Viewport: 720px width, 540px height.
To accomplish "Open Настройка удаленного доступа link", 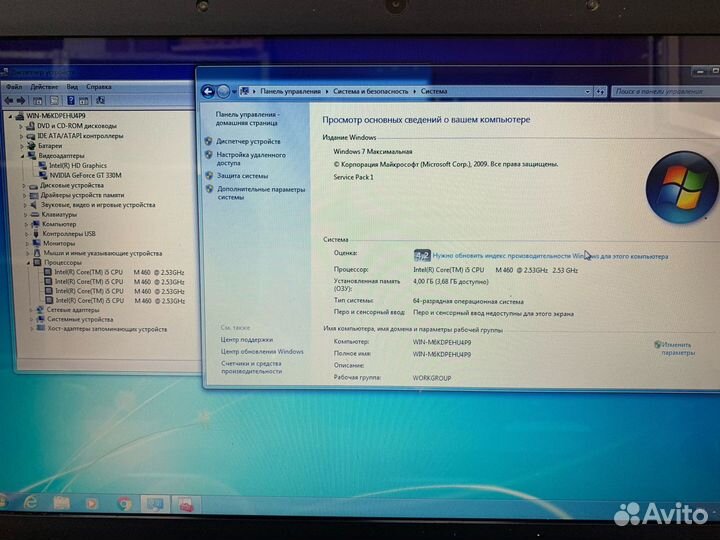I will point(251,159).
